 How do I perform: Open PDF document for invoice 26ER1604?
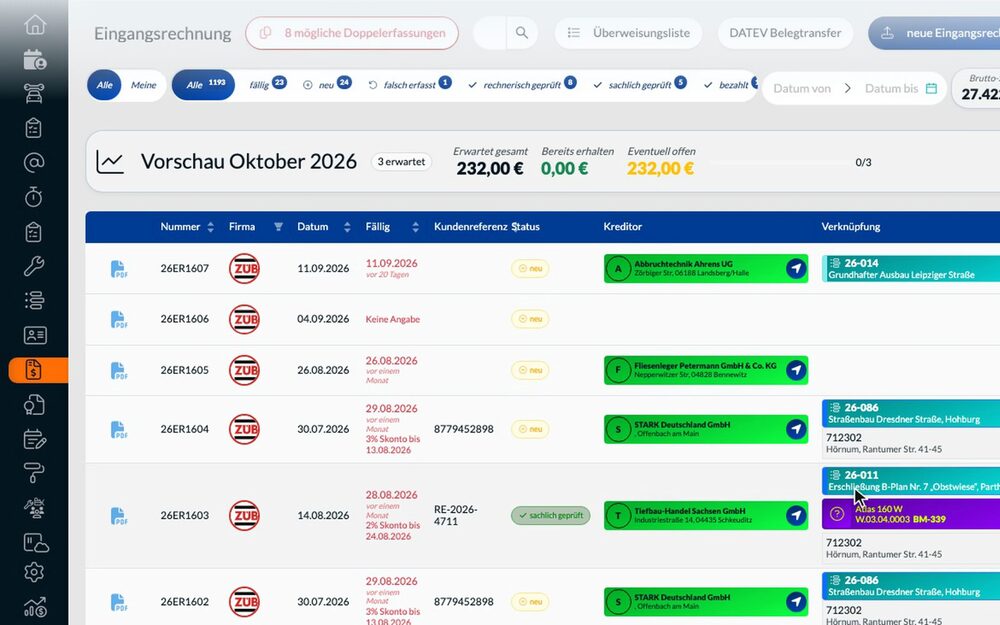(x=119, y=429)
